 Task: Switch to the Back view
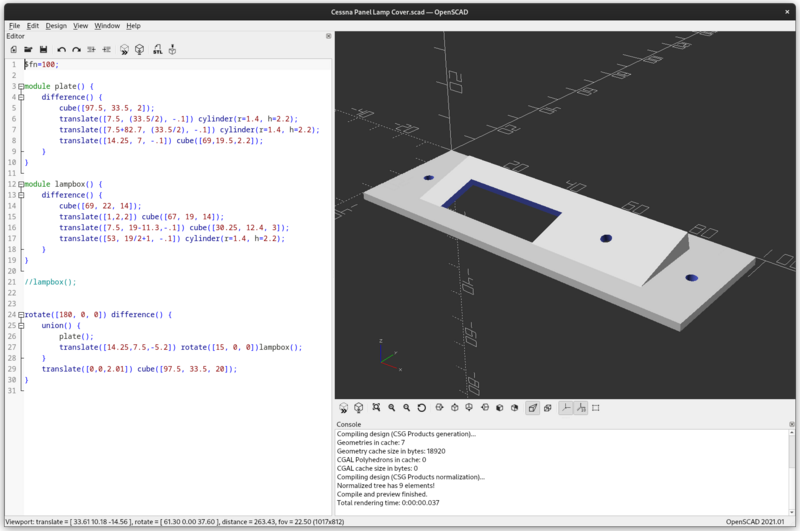click(514, 408)
